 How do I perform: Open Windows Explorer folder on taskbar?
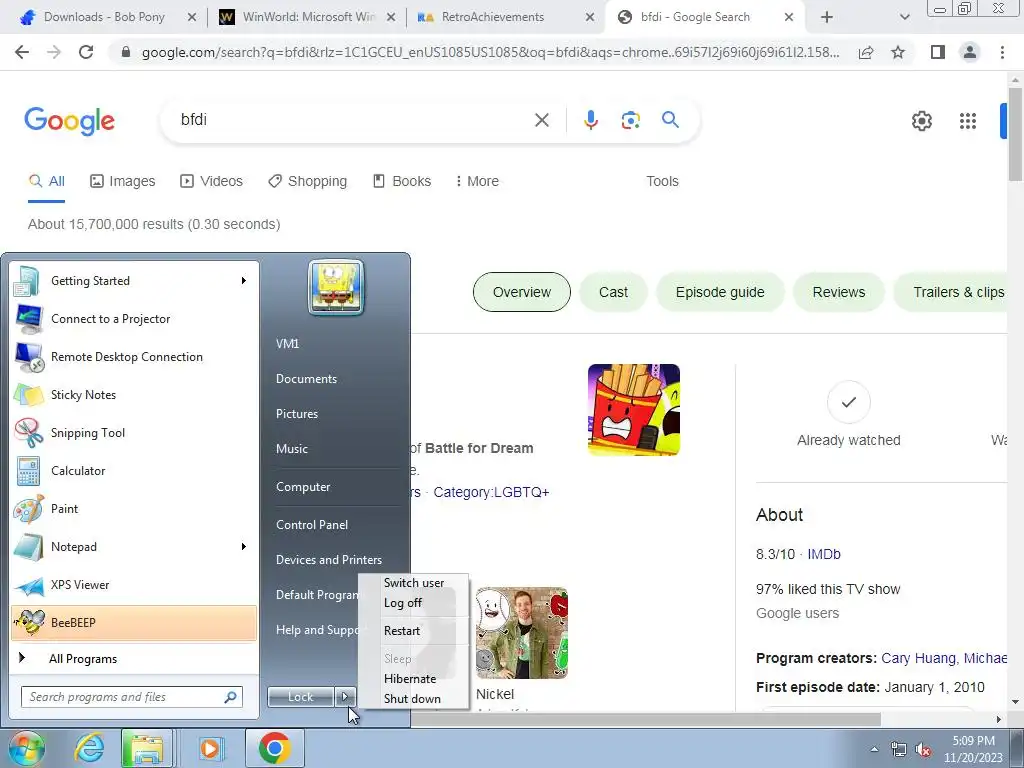147,748
